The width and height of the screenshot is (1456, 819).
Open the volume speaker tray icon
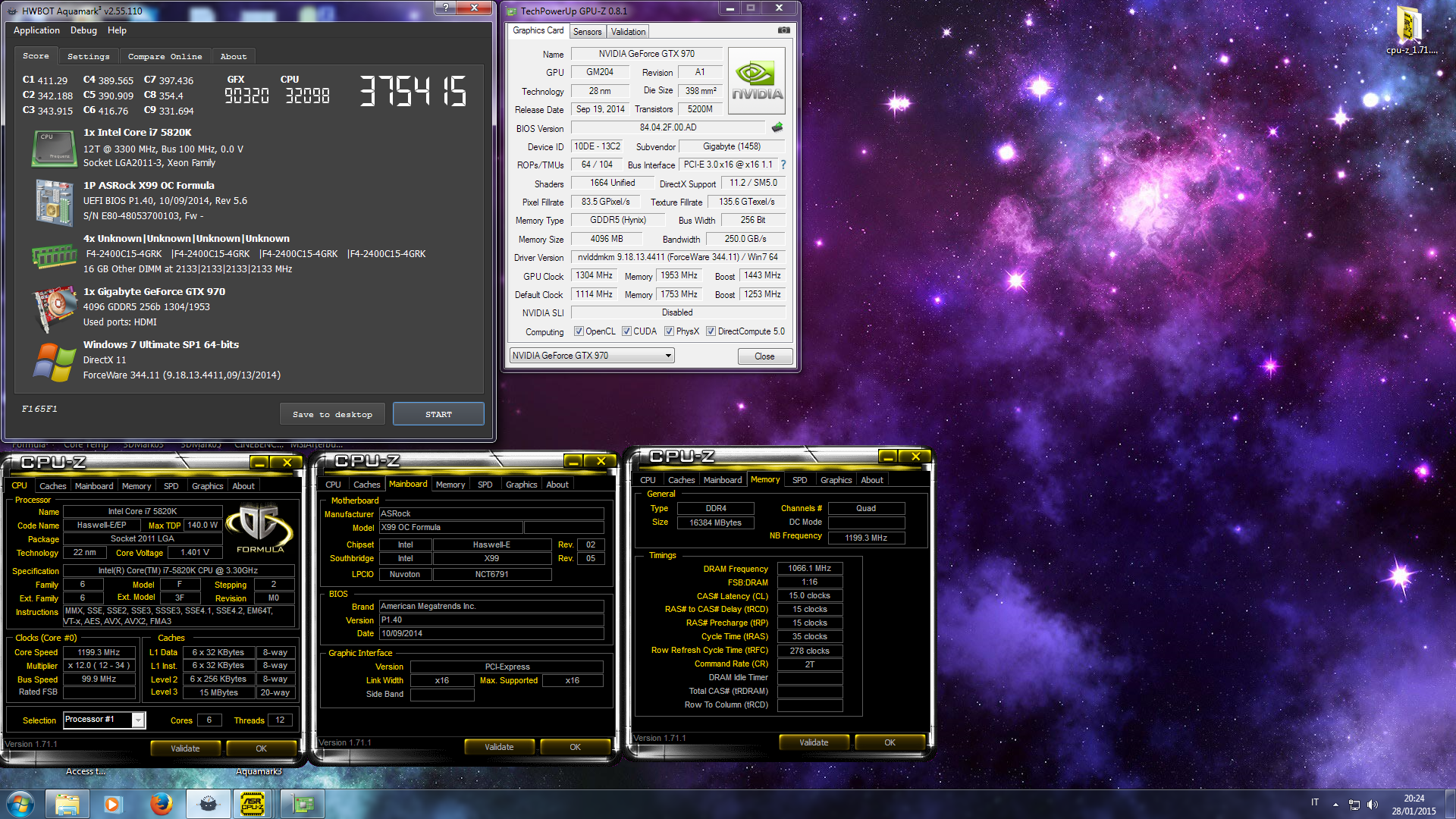coord(1372,805)
